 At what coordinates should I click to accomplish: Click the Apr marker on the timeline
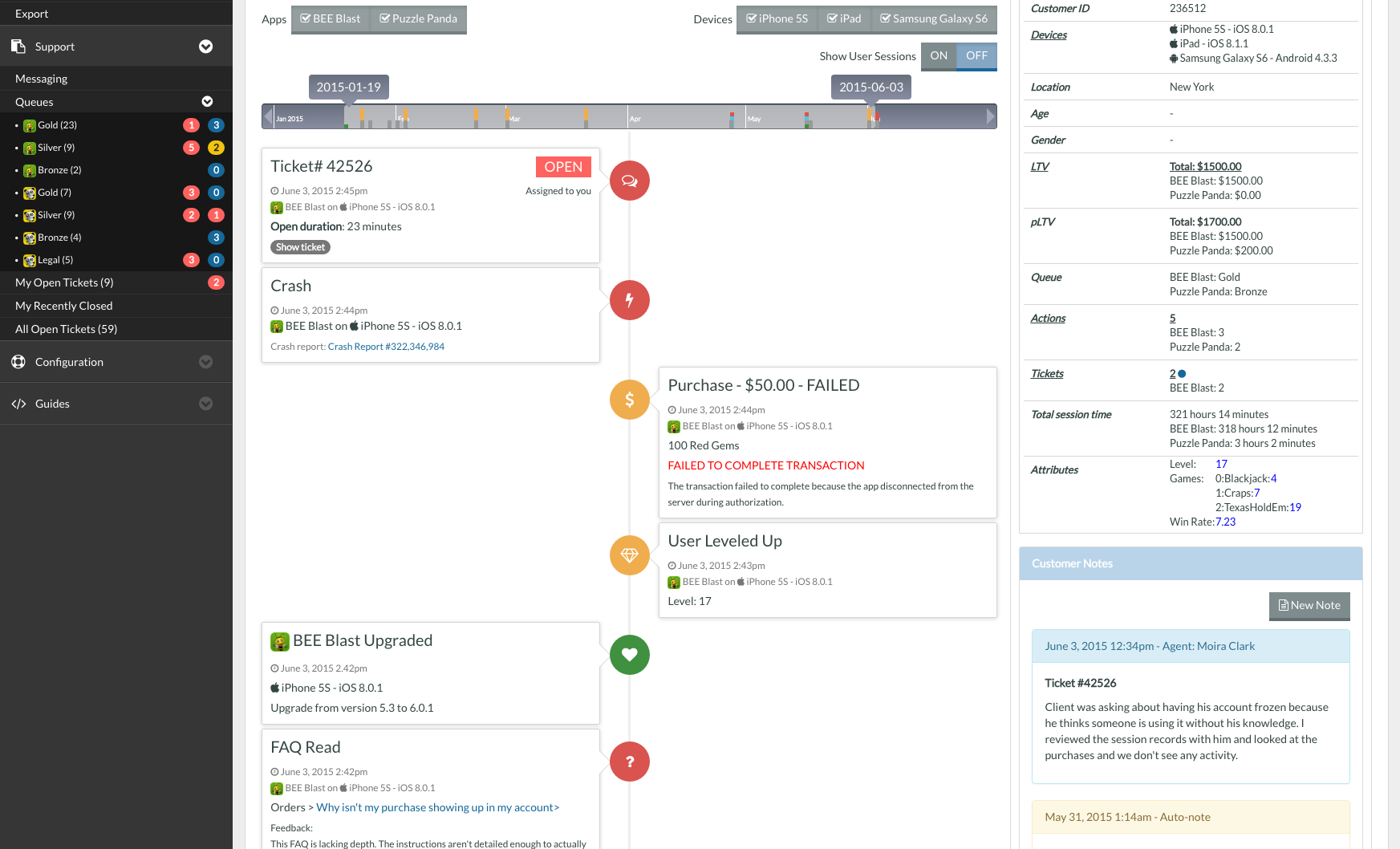point(635,119)
